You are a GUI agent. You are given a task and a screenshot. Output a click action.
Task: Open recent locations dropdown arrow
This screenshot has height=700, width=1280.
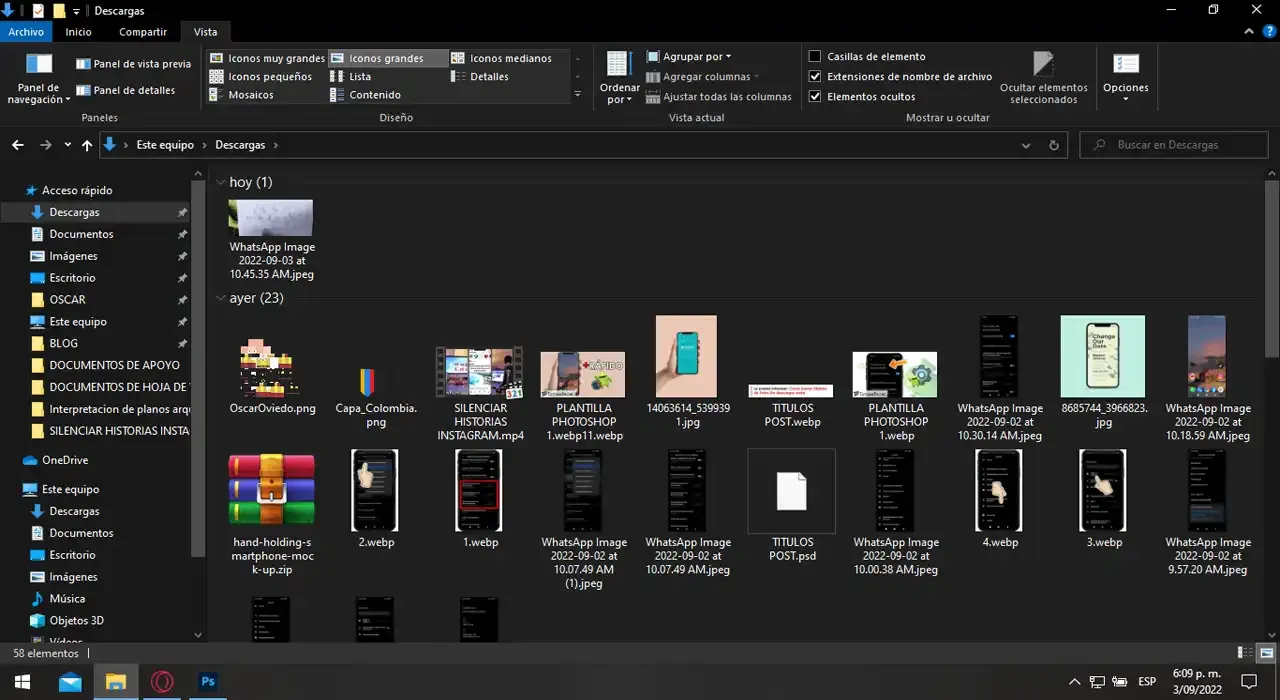tap(68, 145)
